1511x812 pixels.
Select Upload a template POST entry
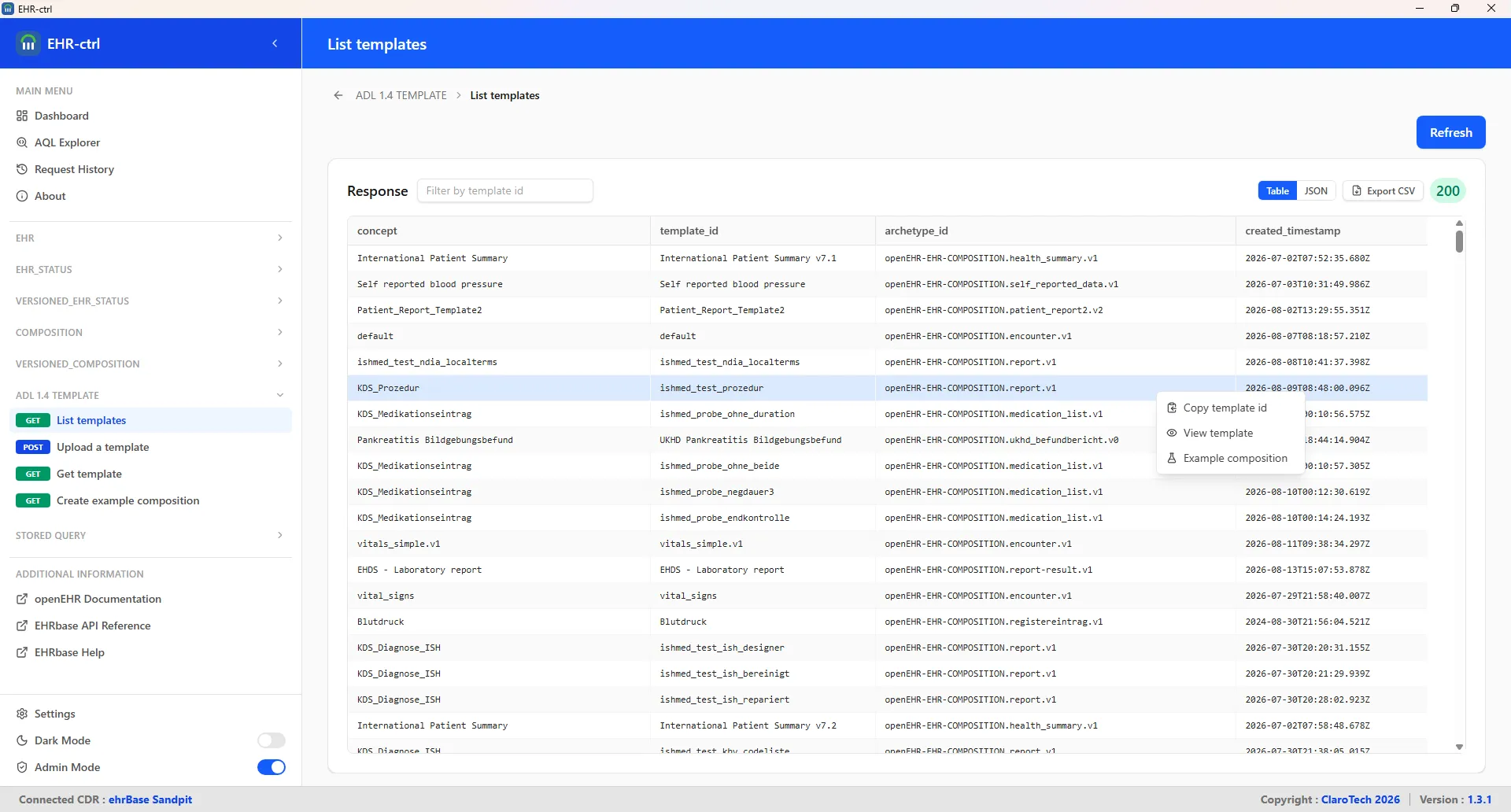click(150, 447)
